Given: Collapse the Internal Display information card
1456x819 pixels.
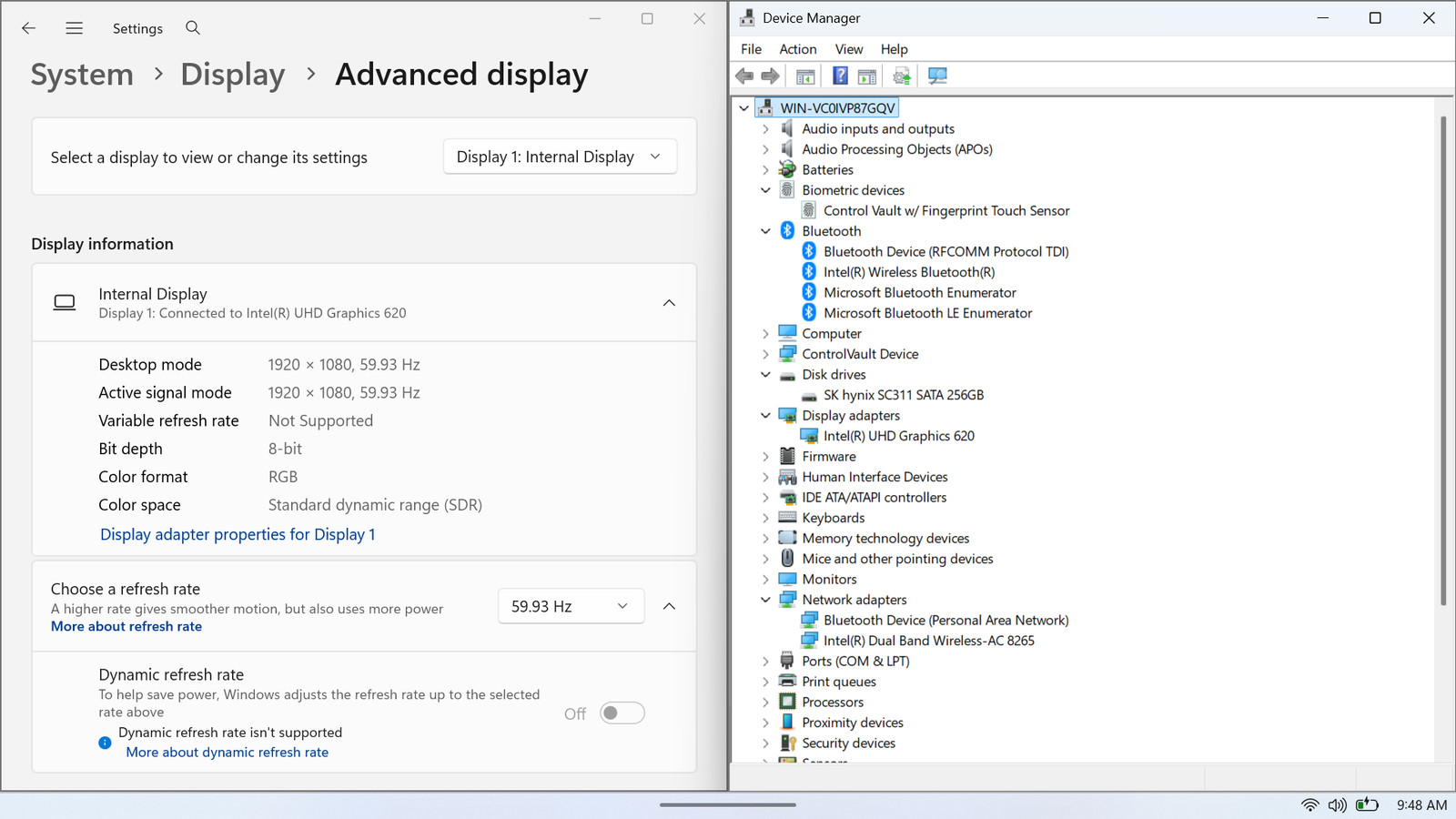Looking at the screenshot, I should (669, 303).
